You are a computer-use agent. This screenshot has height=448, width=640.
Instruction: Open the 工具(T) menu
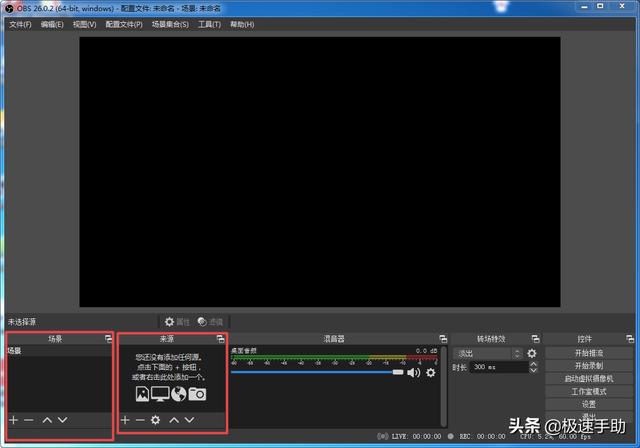tap(209, 24)
